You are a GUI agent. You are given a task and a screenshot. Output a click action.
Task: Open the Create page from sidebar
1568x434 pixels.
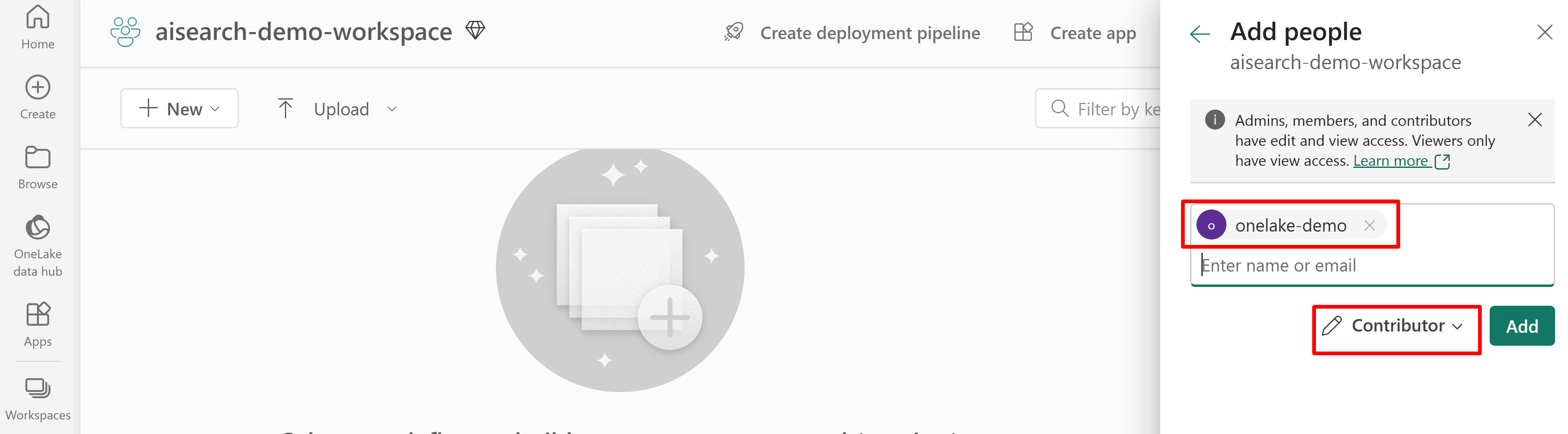38,97
